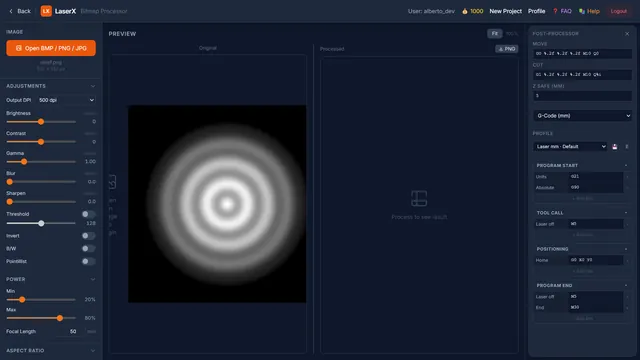Add a line under Positioning

pyautogui.click(x=582, y=271)
